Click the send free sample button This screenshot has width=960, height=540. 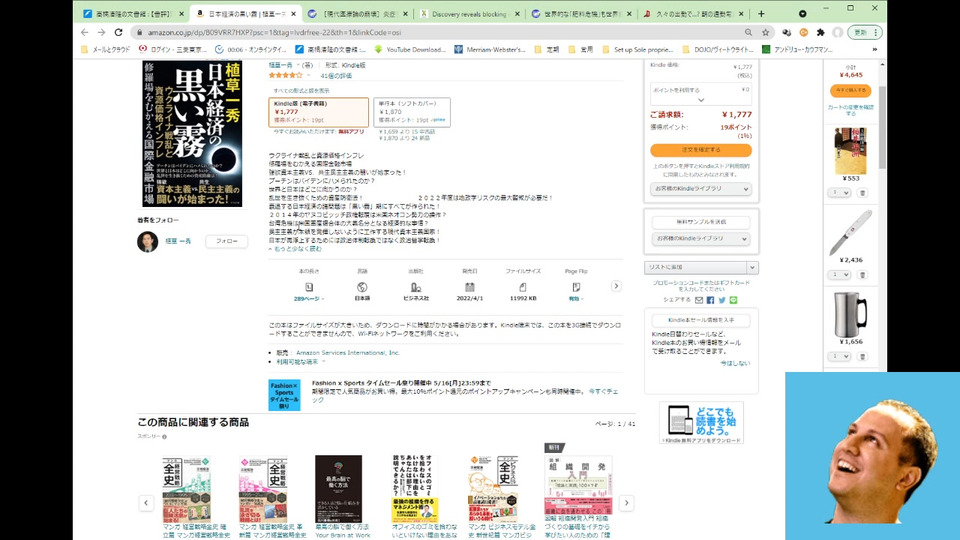tap(701, 222)
